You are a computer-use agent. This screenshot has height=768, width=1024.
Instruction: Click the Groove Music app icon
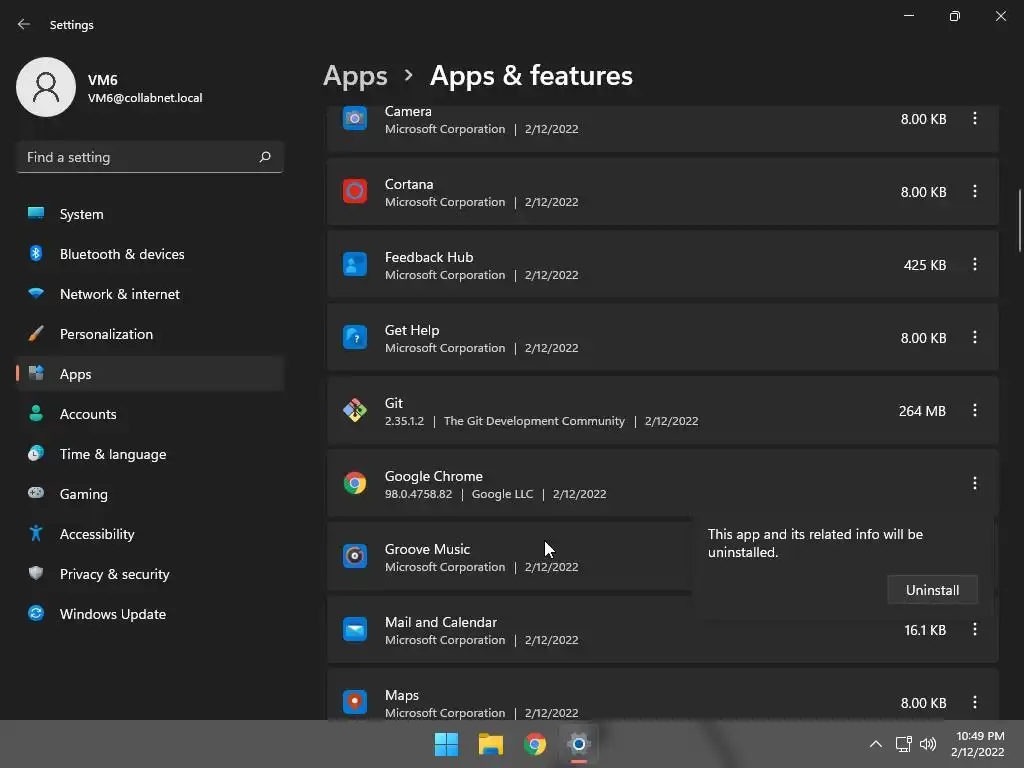pos(355,556)
